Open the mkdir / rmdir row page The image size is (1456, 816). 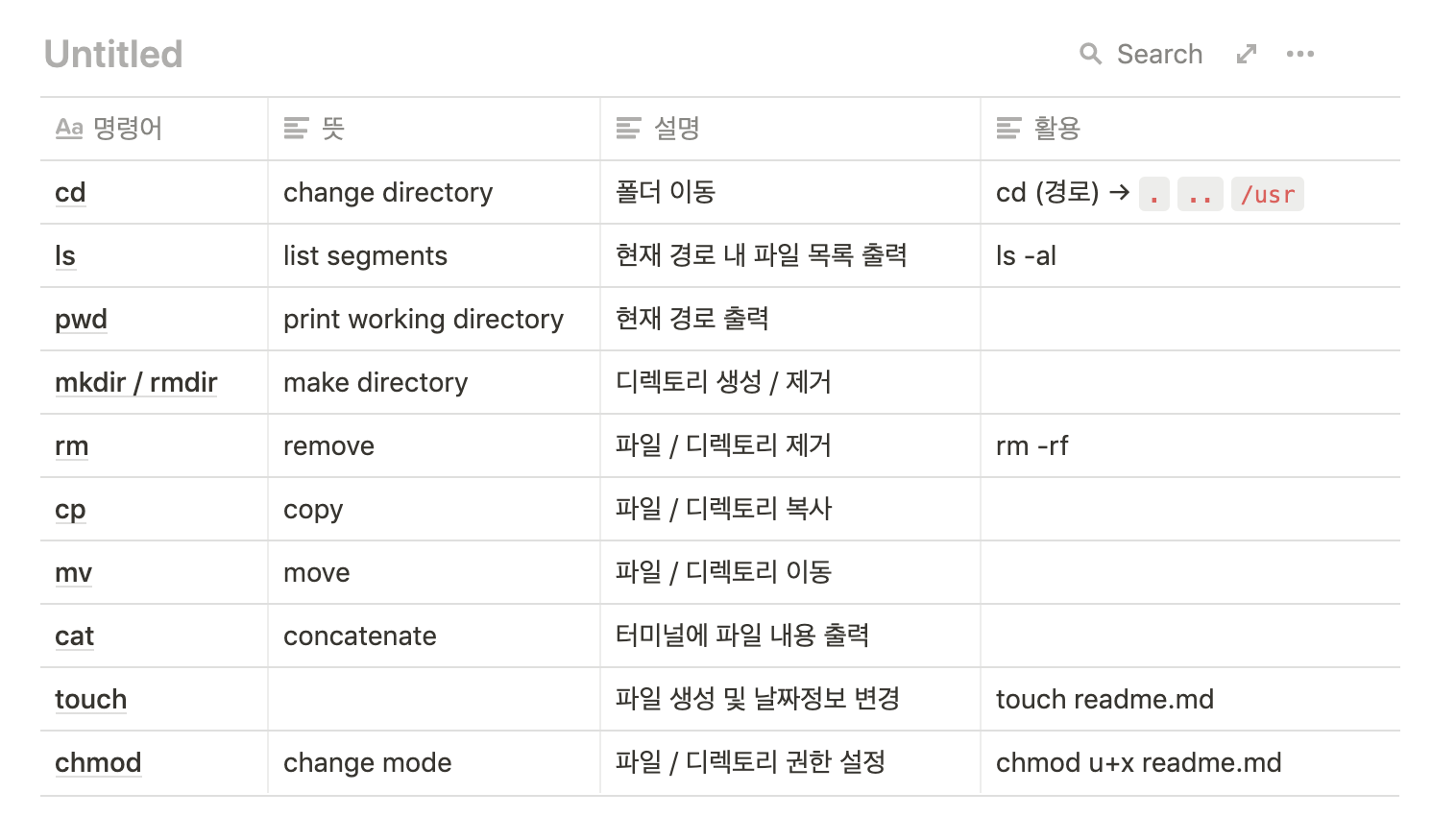[x=136, y=383]
